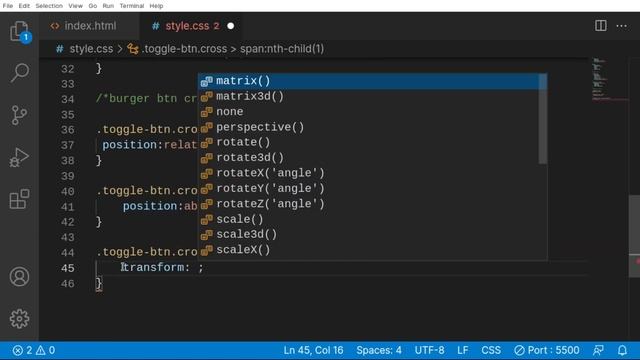The height and width of the screenshot is (360, 640).
Task: Split the editor right
Action: pos(600,26)
